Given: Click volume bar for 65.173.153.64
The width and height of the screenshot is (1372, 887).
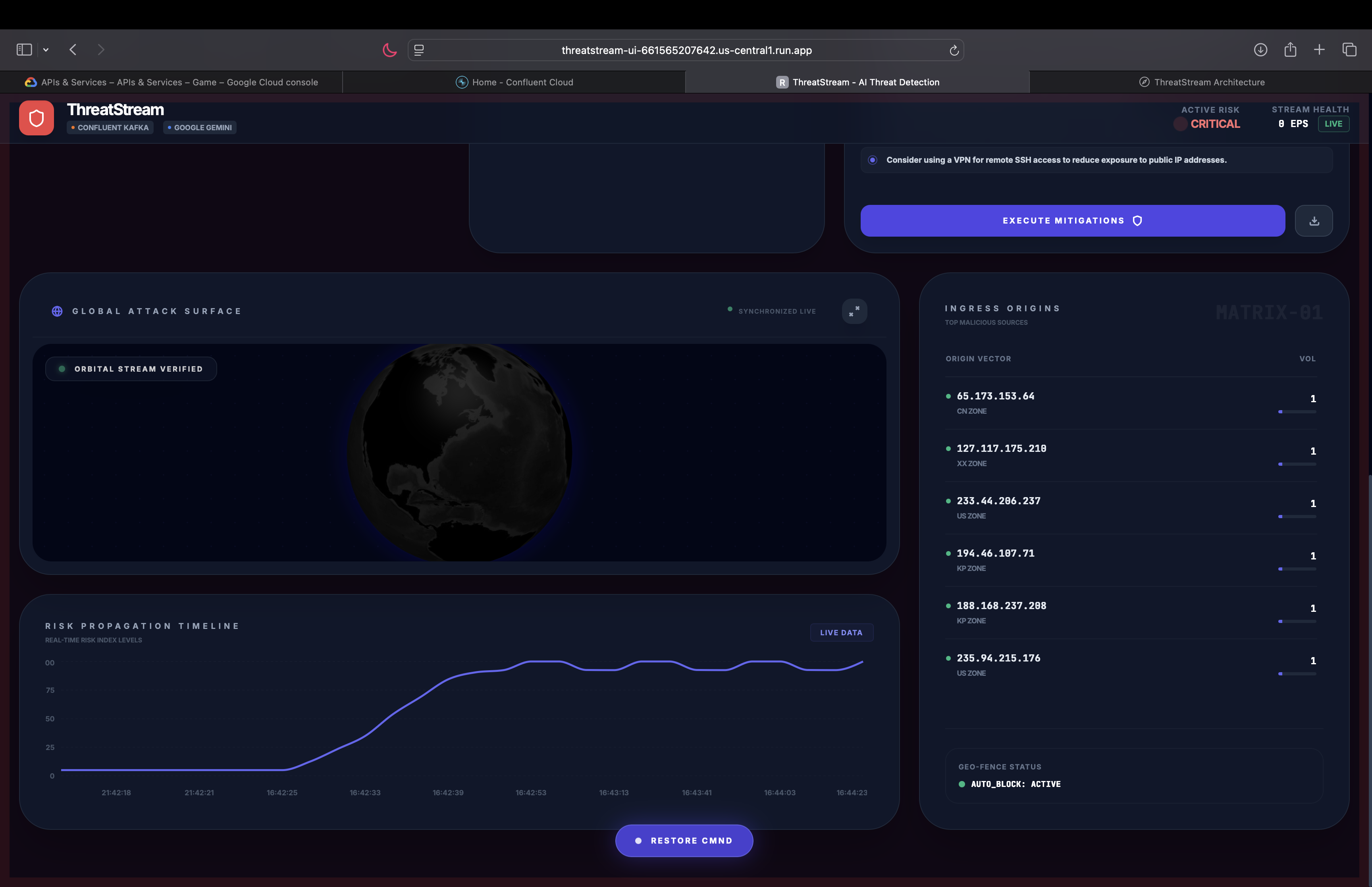Looking at the screenshot, I should coord(1297,412).
